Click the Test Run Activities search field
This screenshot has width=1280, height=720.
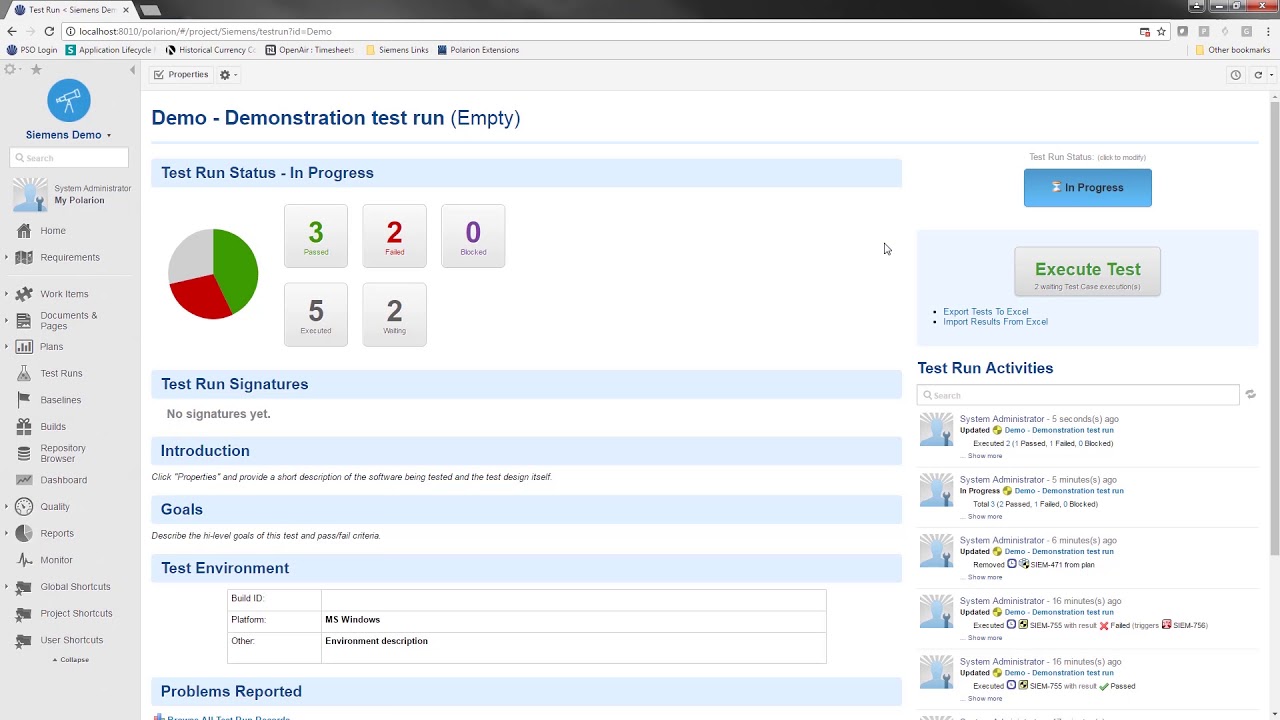coord(1078,395)
